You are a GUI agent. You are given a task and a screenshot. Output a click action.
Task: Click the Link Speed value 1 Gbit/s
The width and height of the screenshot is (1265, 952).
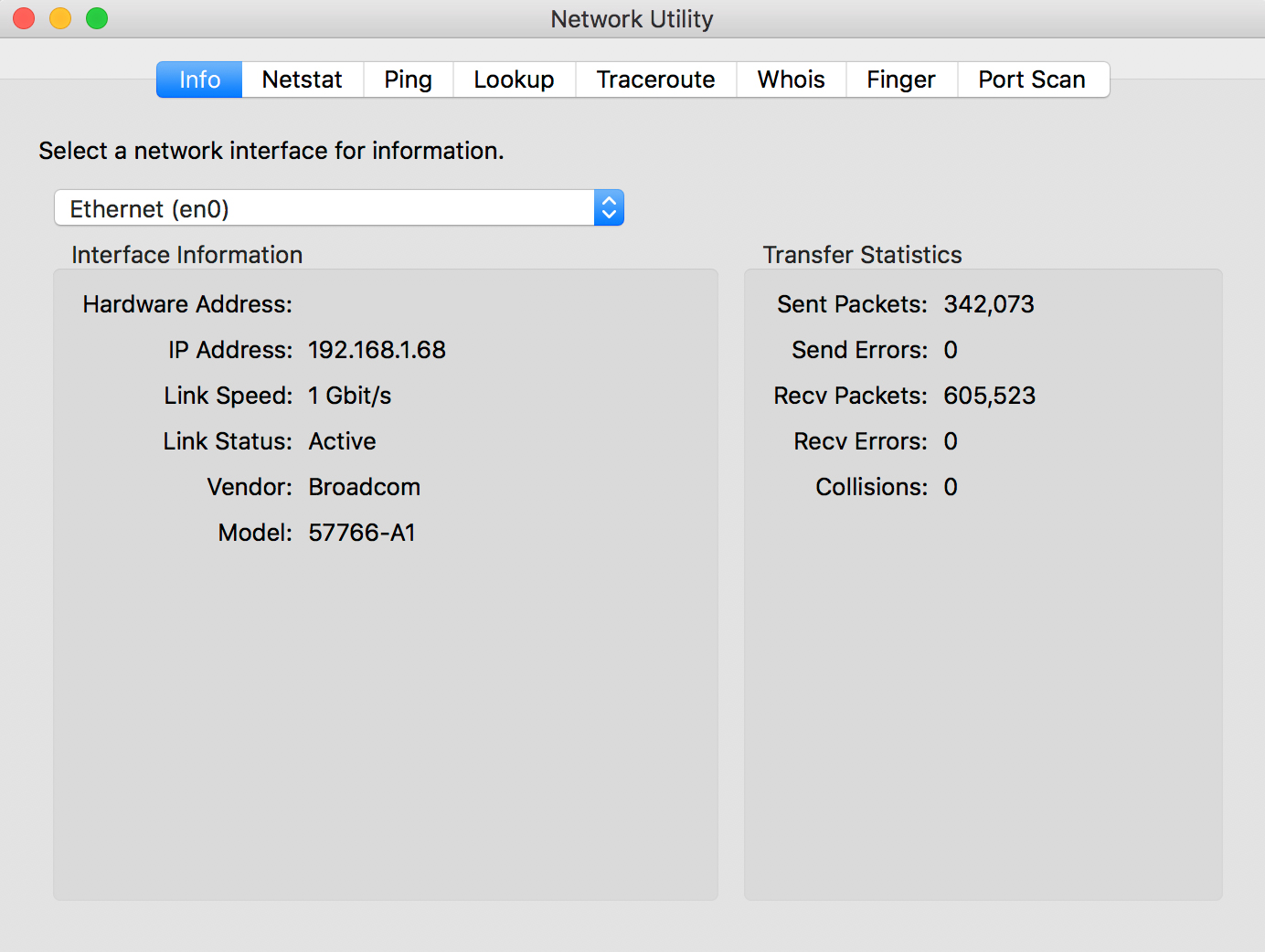coord(349,396)
